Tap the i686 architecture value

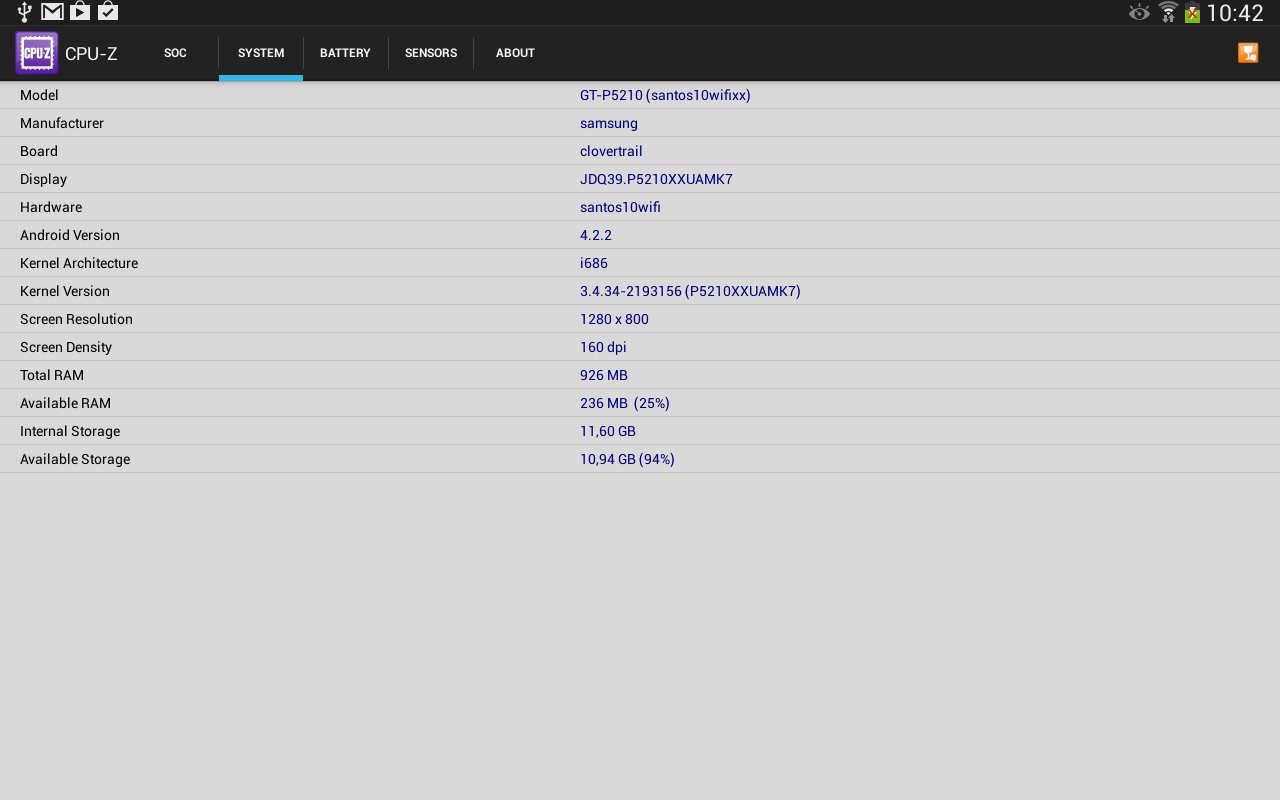tap(594, 263)
